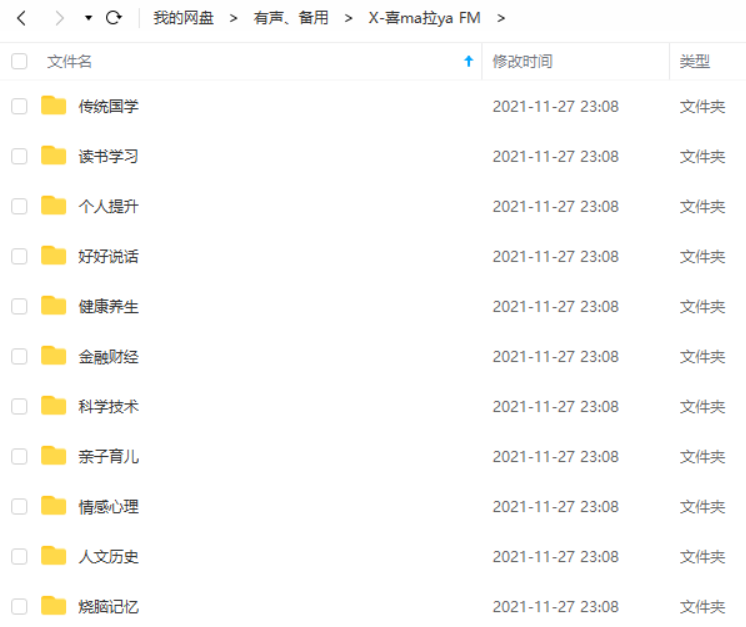Image resolution: width=746 pixels, height=627 pixels.
Task: Toggle sort direction via blue up arrow
Action: 469,61
